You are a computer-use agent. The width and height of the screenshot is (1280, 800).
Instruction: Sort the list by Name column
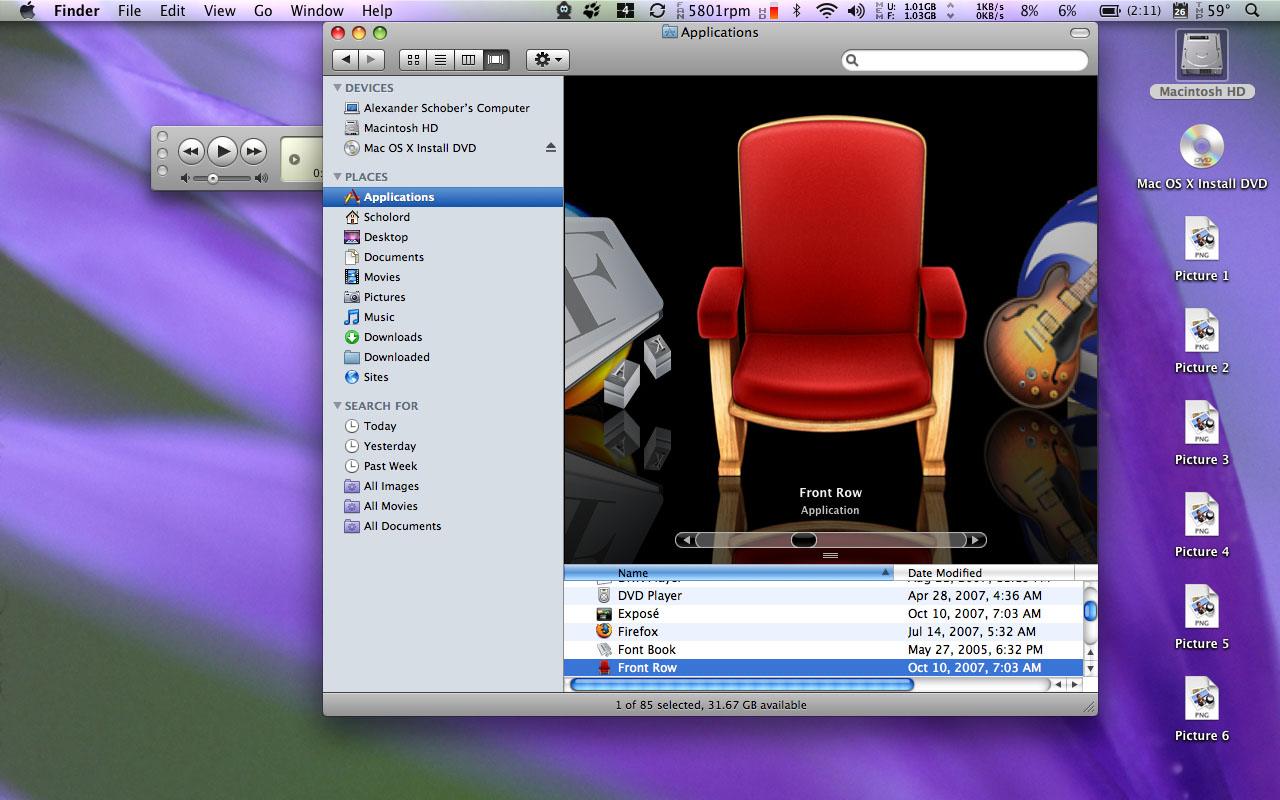click(729, 573)
